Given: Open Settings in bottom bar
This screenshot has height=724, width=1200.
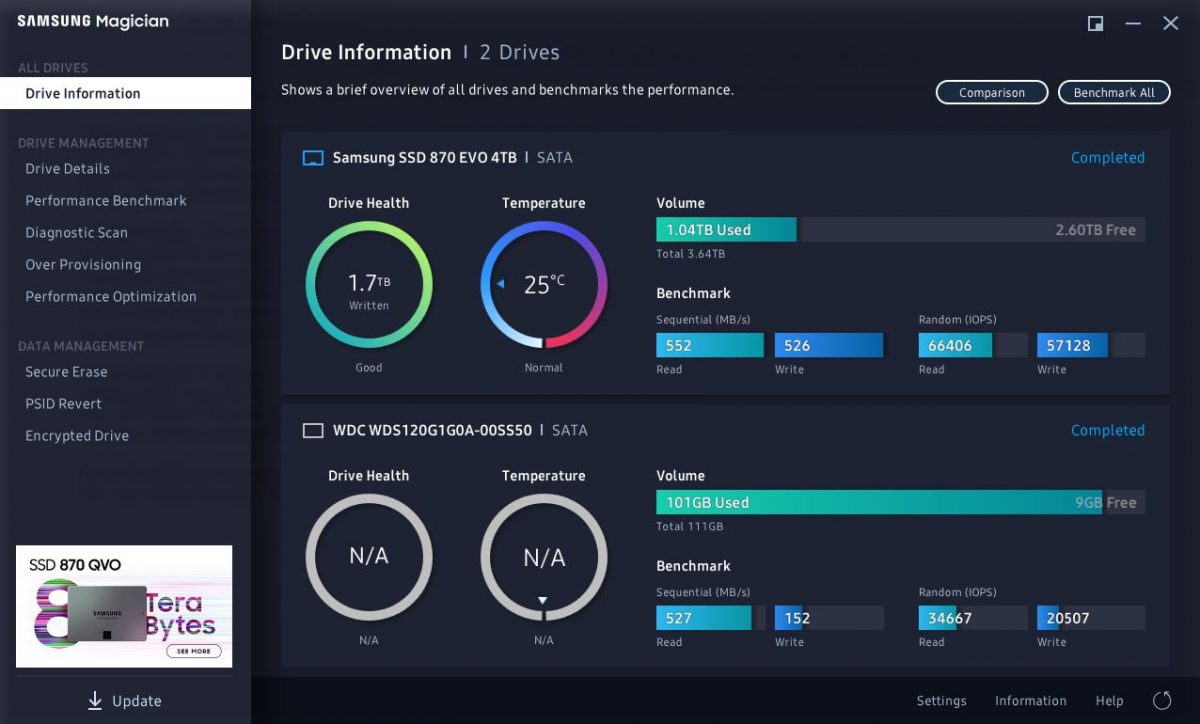Looking at the screenshot, I should tap(942, 701).
